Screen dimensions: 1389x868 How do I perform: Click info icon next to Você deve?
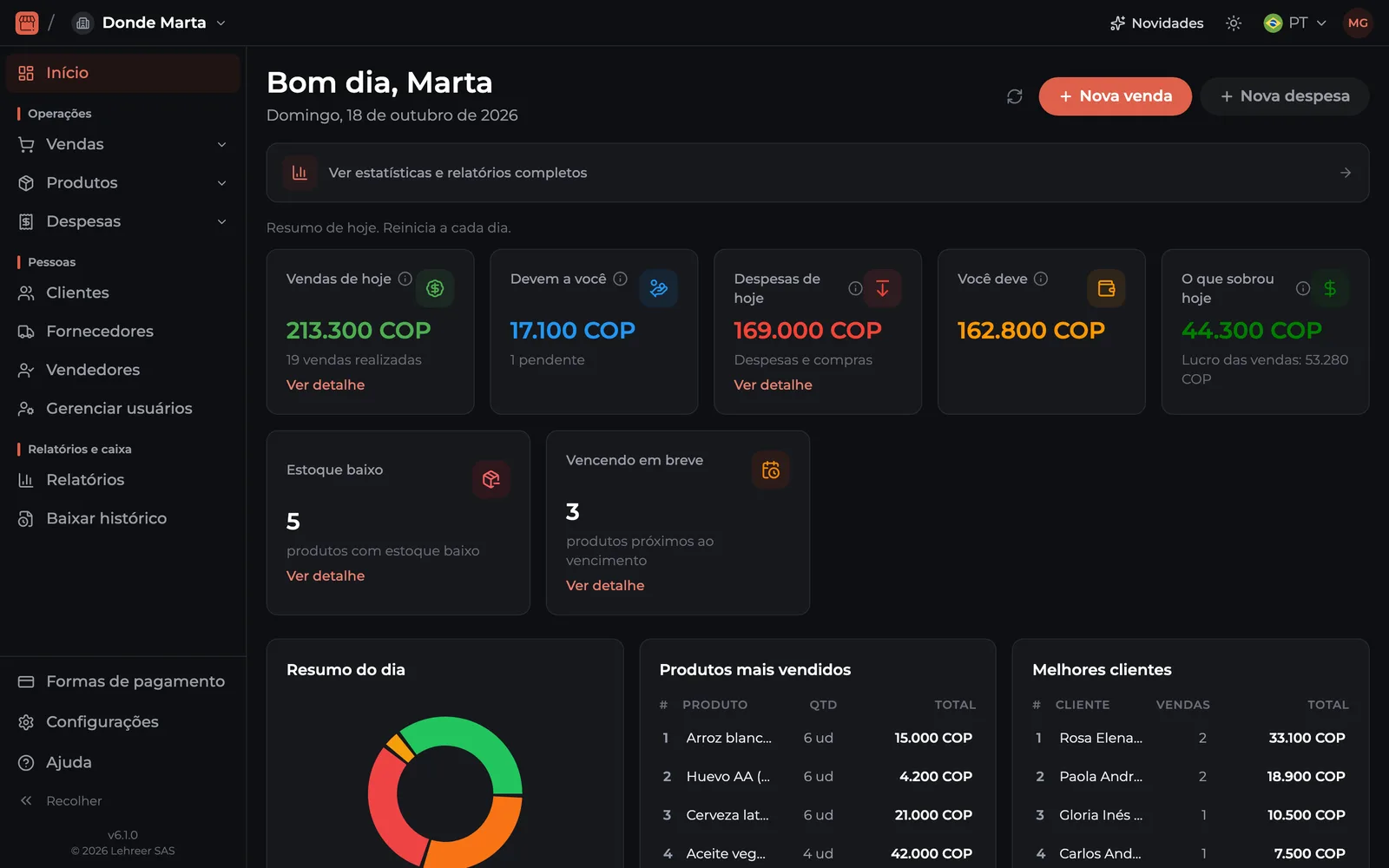(x=1041, y=279)
